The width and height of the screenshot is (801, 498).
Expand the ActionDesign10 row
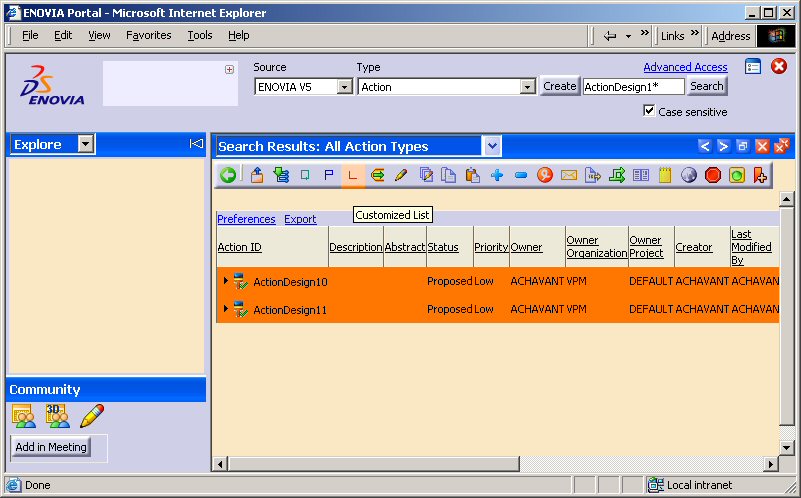pyautogui.click(x=225, y=280)
